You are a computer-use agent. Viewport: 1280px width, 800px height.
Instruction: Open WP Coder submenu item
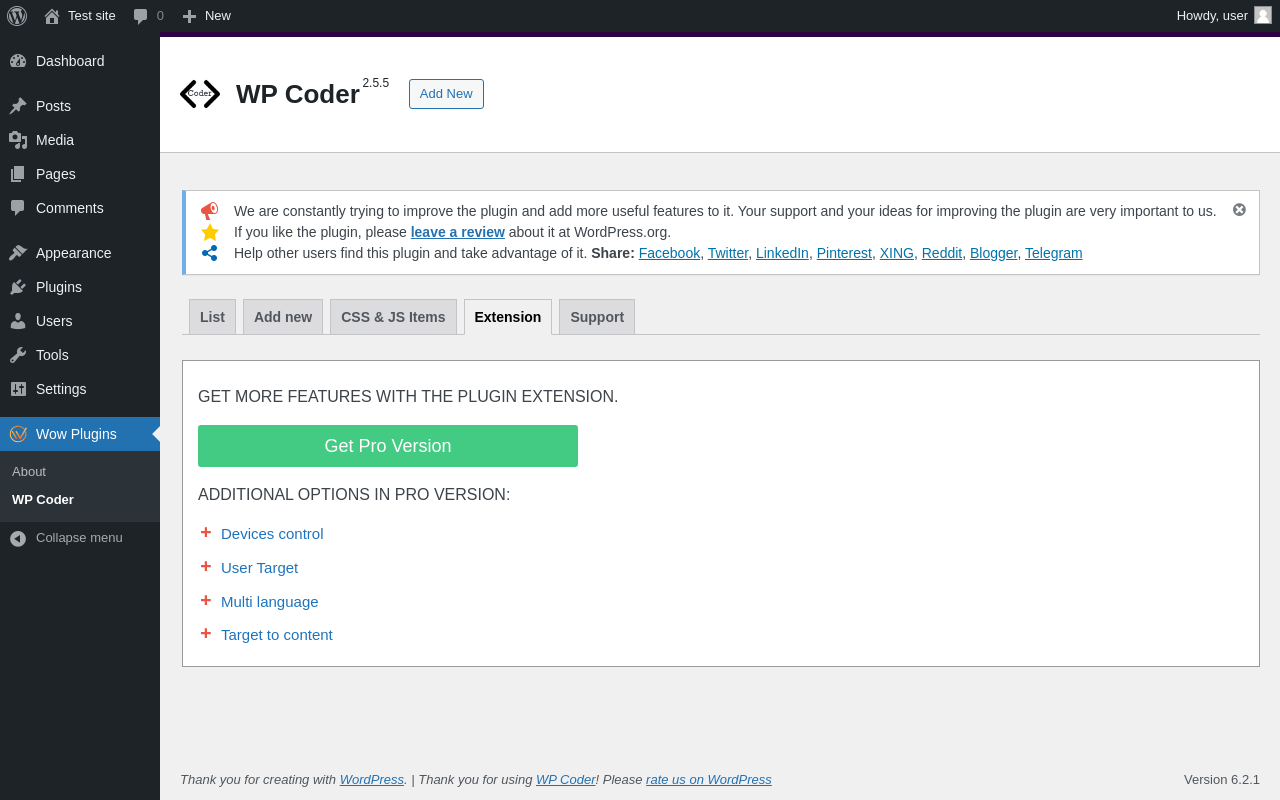click(x=43, y=499)
